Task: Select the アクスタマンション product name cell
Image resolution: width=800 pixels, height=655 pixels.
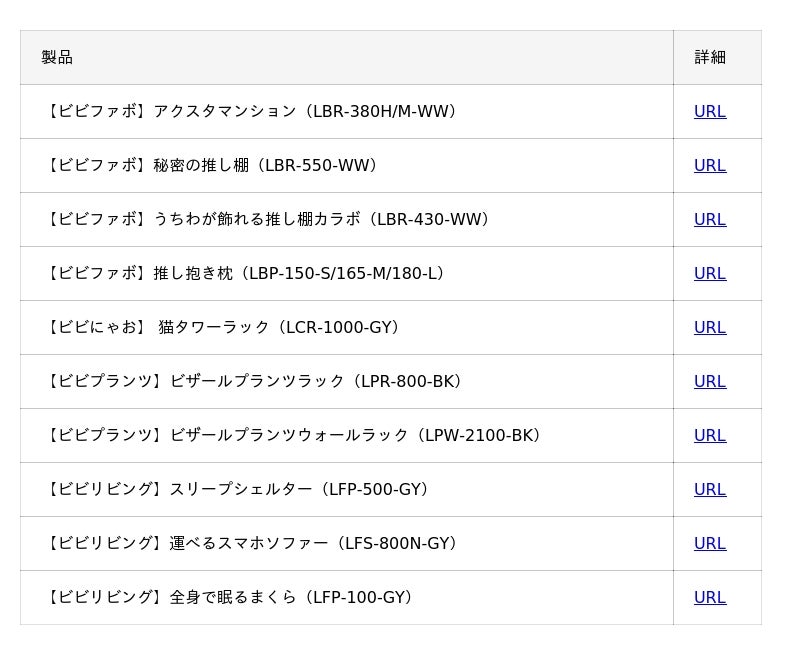Action: click(250, 112)
